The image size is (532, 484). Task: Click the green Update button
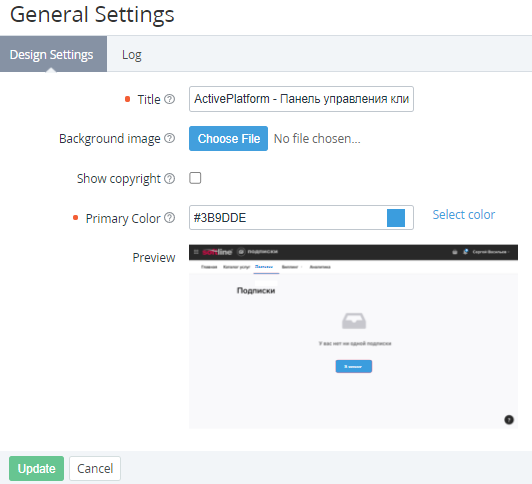(36, 468)
